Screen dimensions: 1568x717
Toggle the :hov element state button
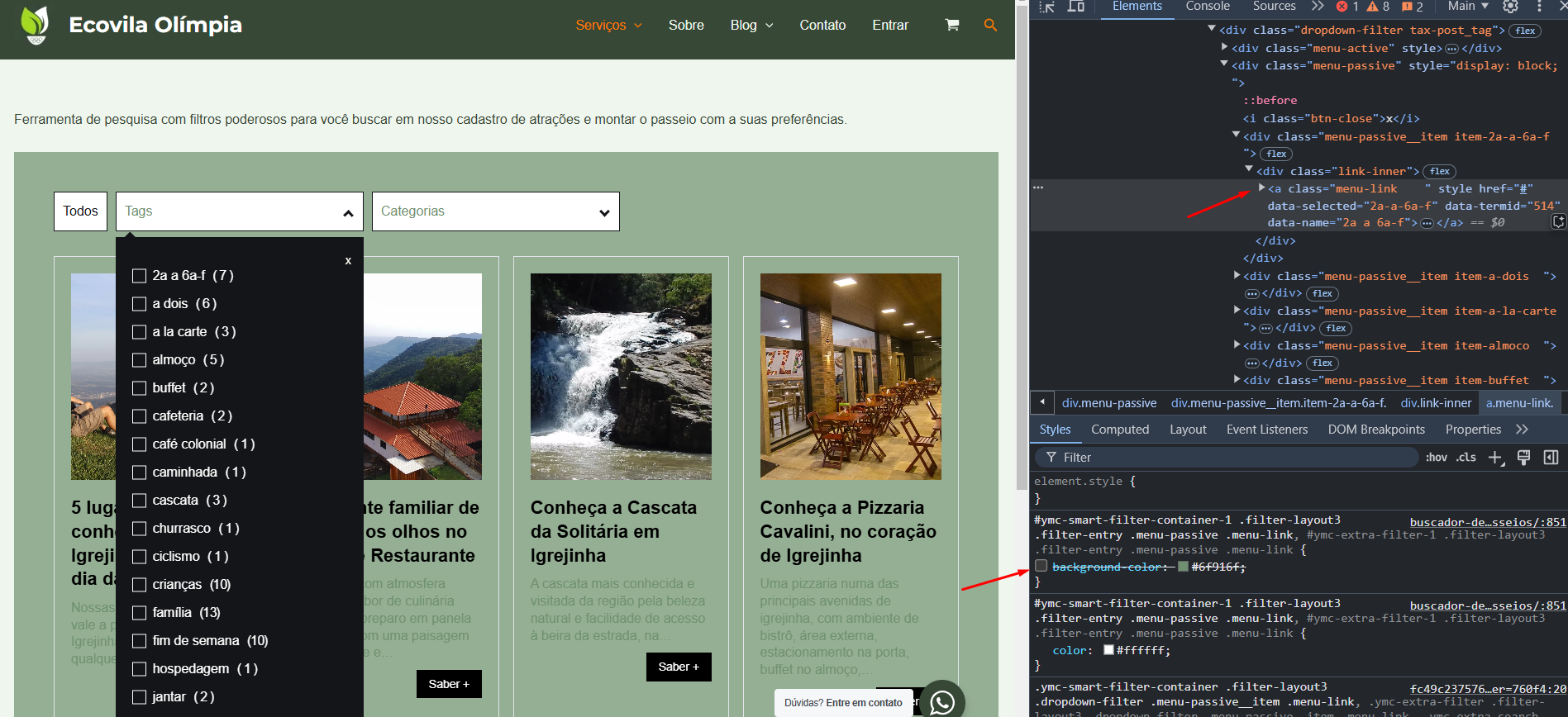(x=1437, y=458)
